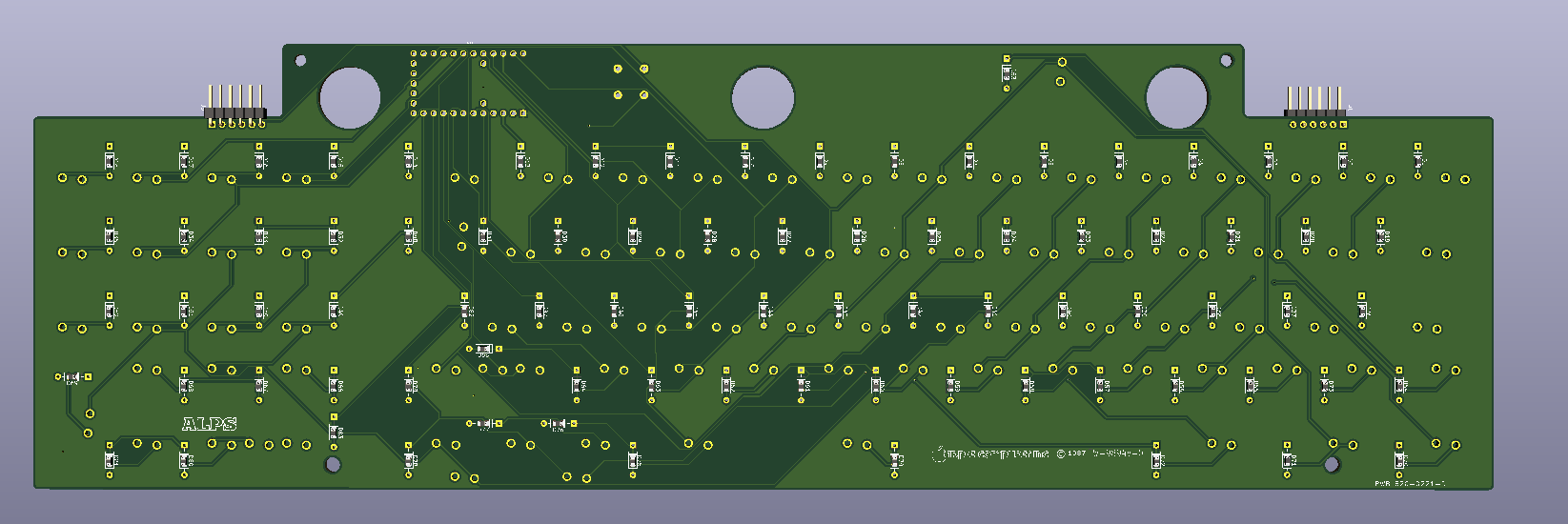Click the bottom-right gray mounting hole

click(1332, 464)
